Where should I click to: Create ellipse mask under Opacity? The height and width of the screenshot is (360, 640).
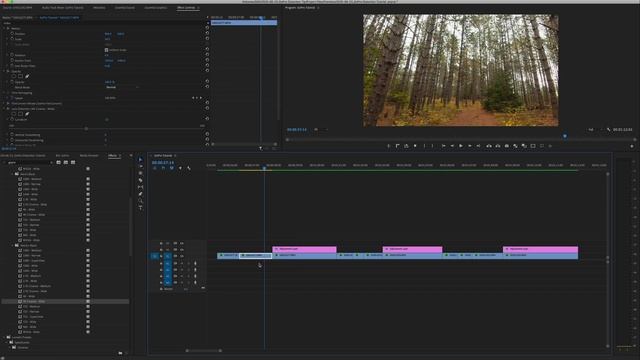13,76
